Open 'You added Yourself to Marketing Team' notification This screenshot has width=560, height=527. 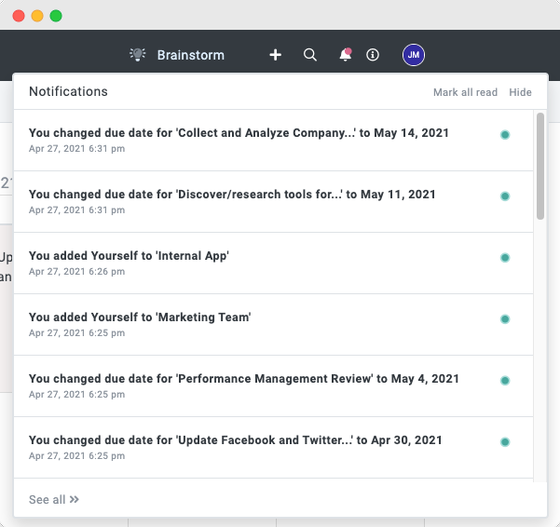coord(274,325)
